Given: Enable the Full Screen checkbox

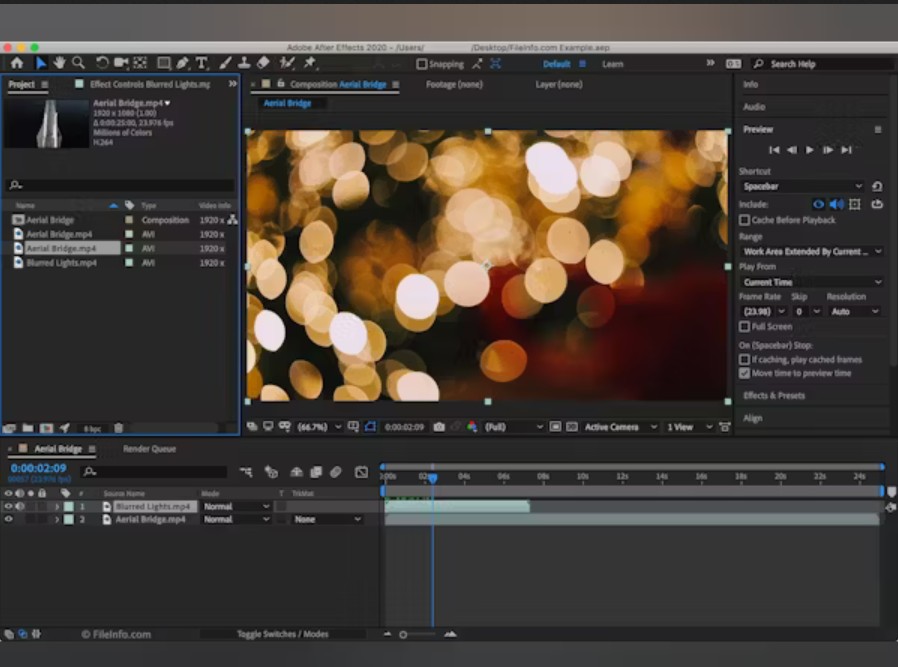Looking at the screenshot, I should [x=745, y=326].
